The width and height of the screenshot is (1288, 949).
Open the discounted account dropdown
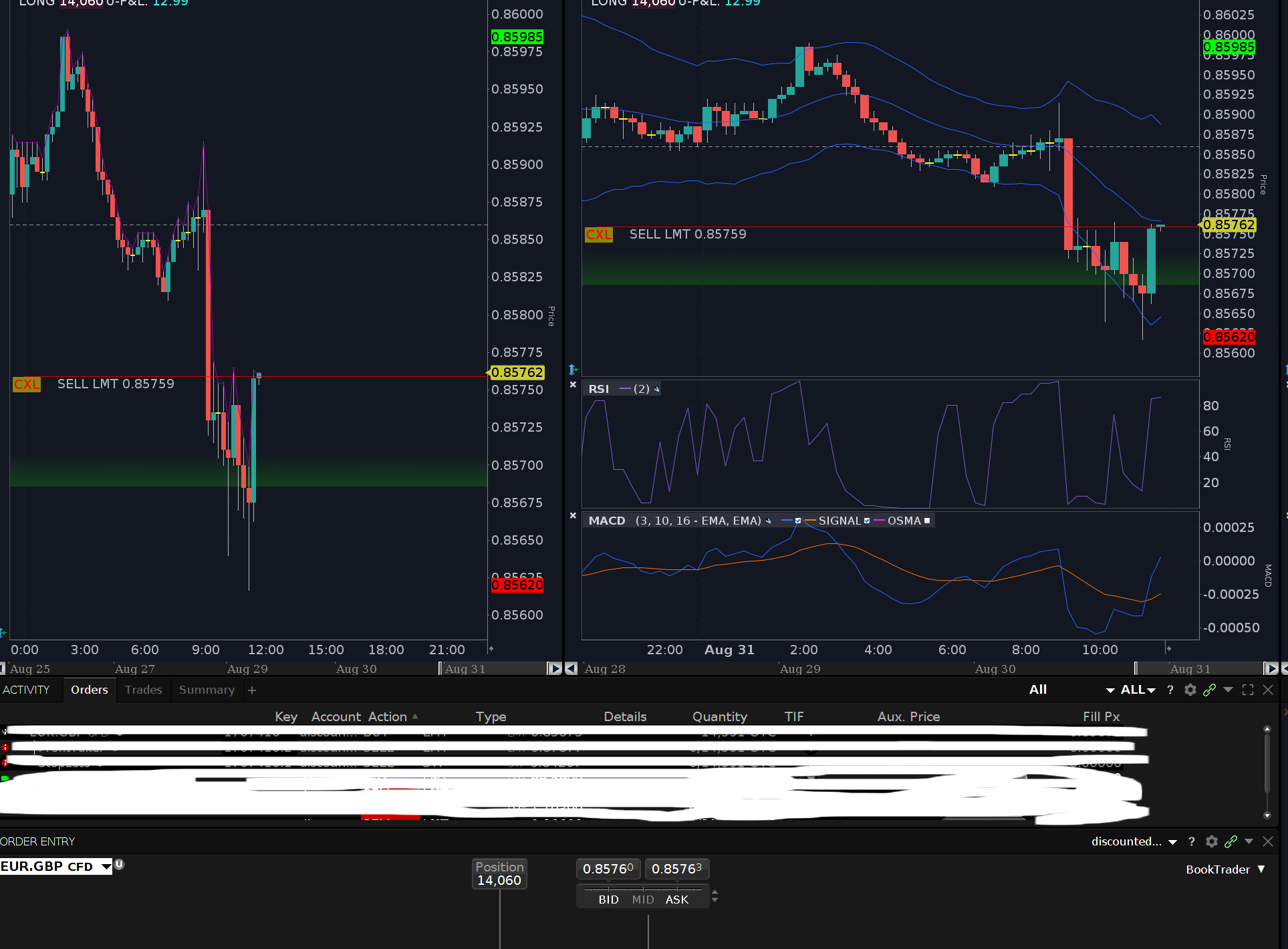pos(1134,841)
